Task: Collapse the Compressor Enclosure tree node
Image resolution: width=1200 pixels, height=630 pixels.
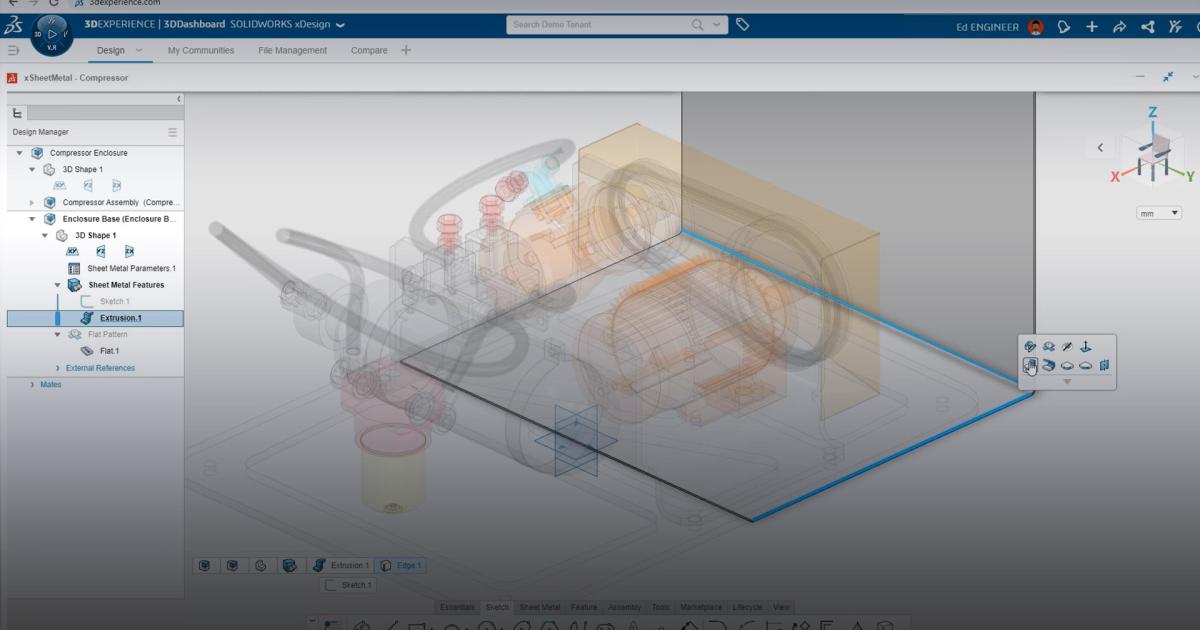Action: (19, 153)
